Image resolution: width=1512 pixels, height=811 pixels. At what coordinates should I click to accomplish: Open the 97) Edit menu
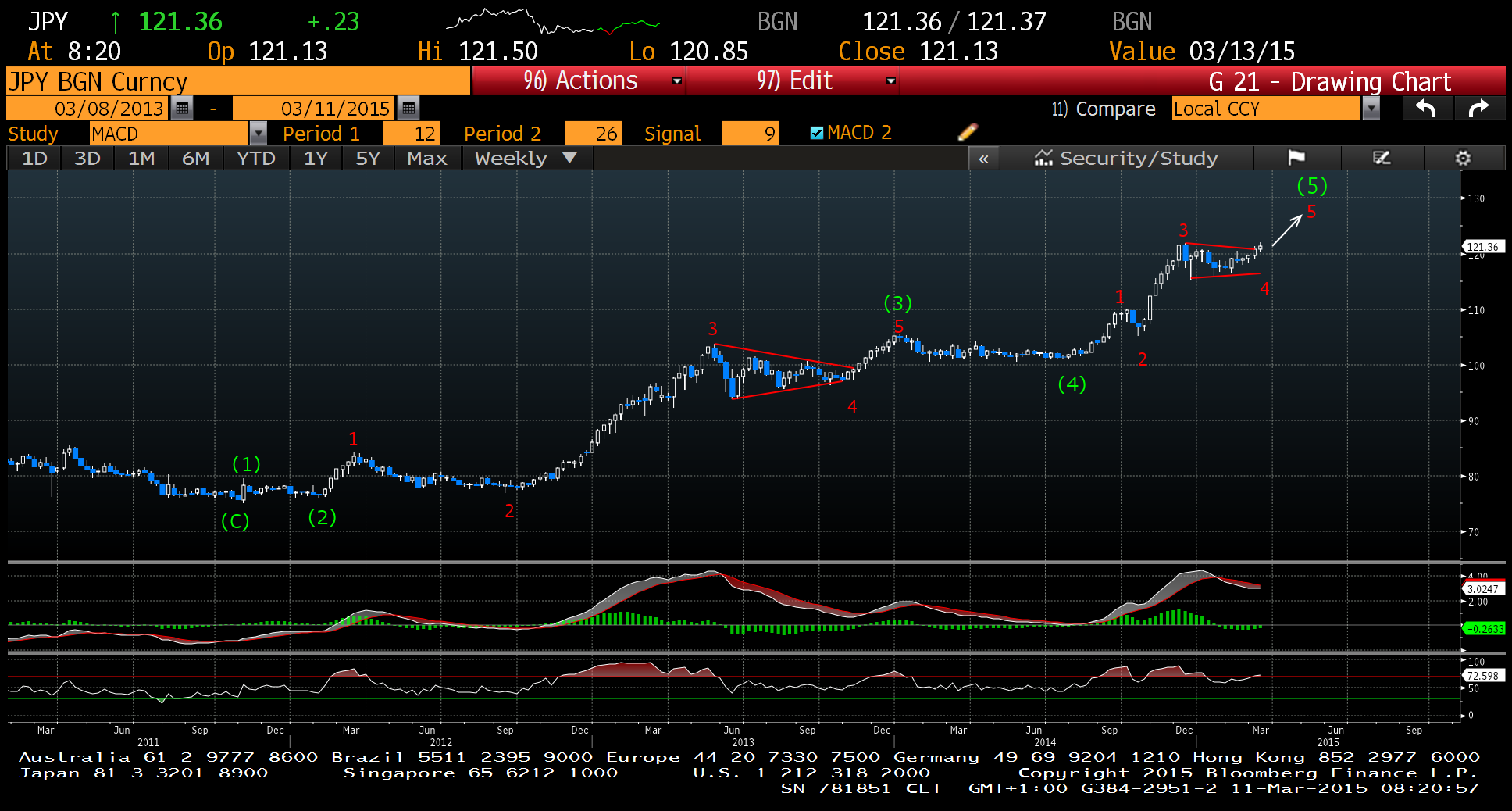[x=793, y=80]
